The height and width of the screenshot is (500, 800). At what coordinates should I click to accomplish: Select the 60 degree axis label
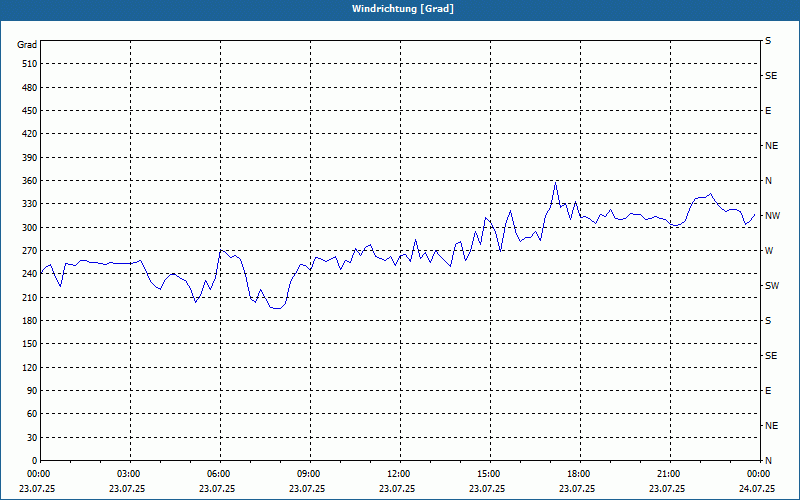pos(32,413)
